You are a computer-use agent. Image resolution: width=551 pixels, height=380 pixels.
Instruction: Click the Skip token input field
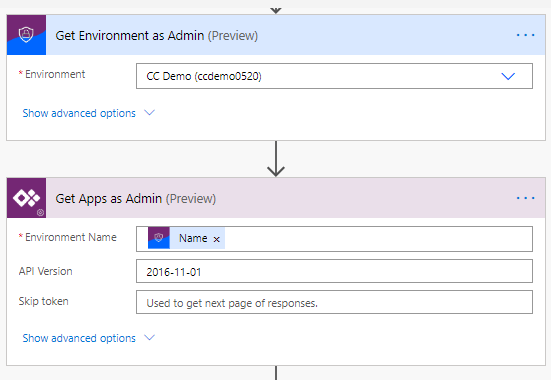334,302
